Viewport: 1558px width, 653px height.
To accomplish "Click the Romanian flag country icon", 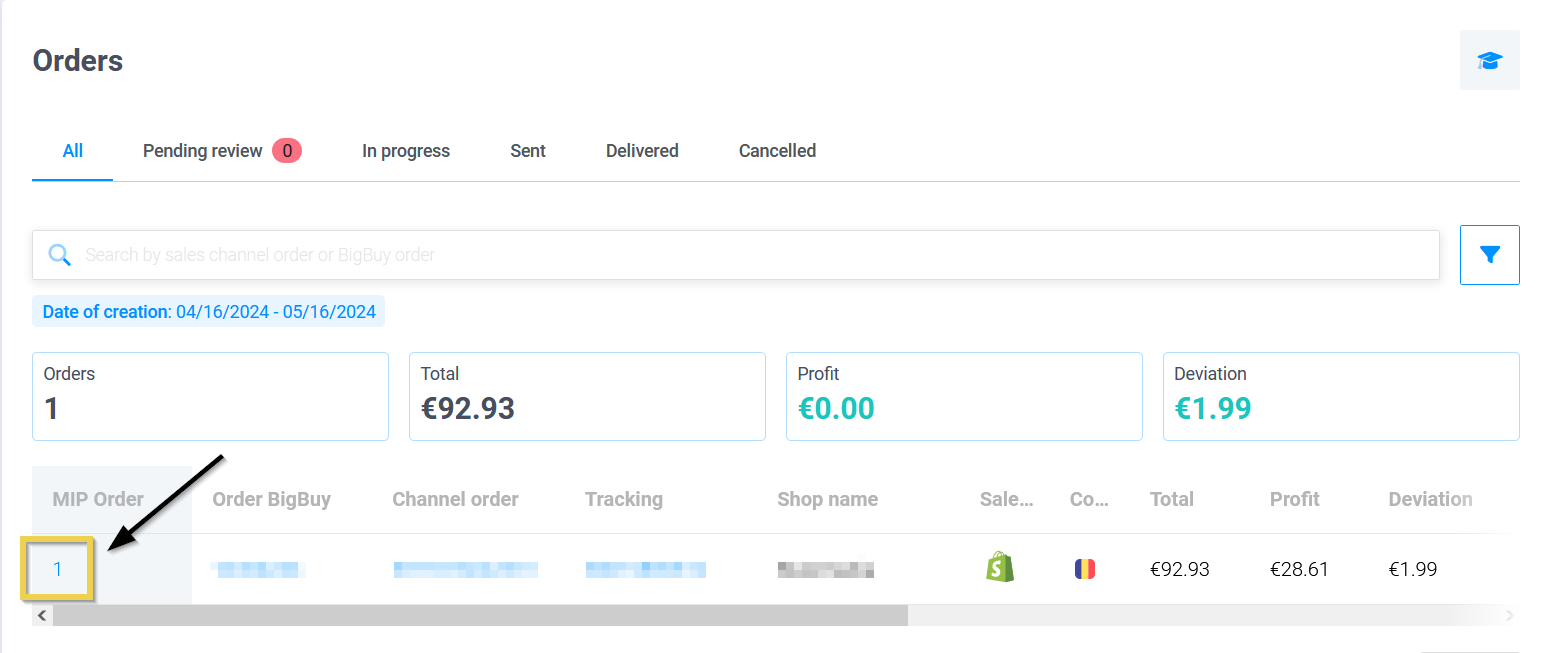I will click(x=1084, y=569).
